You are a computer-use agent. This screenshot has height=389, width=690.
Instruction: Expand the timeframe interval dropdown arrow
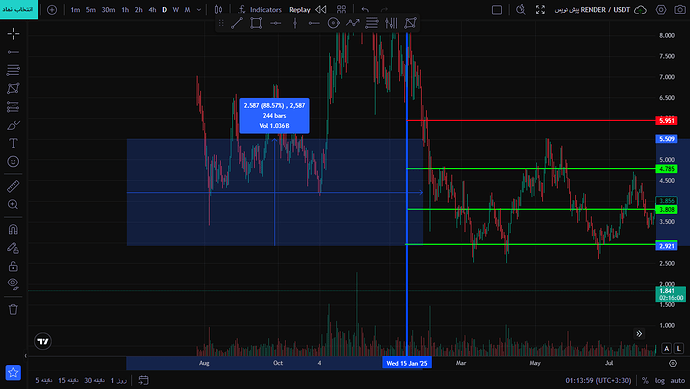[x=199, y=10]
